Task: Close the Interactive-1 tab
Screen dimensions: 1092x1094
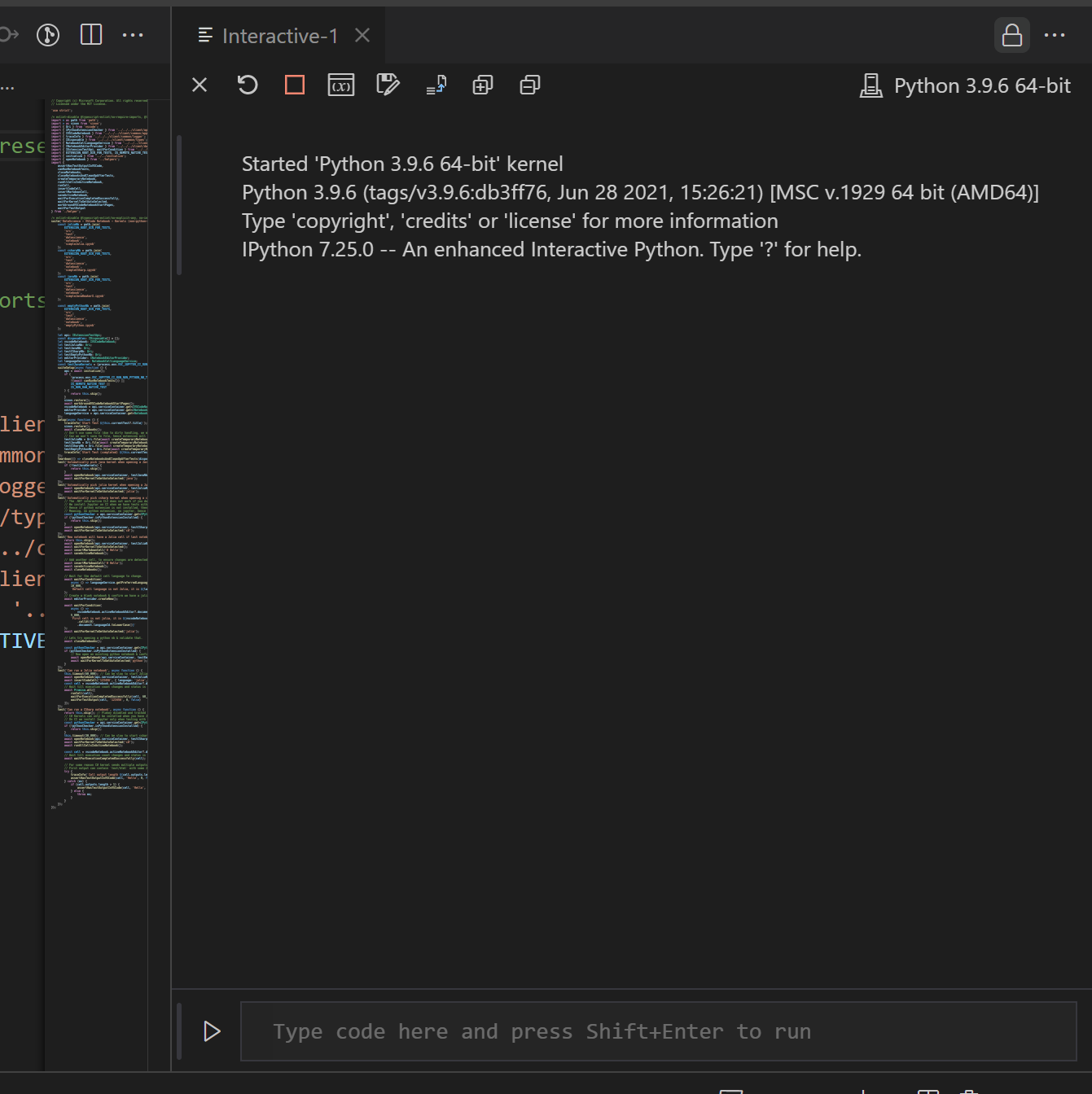Action: (x=362, y=36)
